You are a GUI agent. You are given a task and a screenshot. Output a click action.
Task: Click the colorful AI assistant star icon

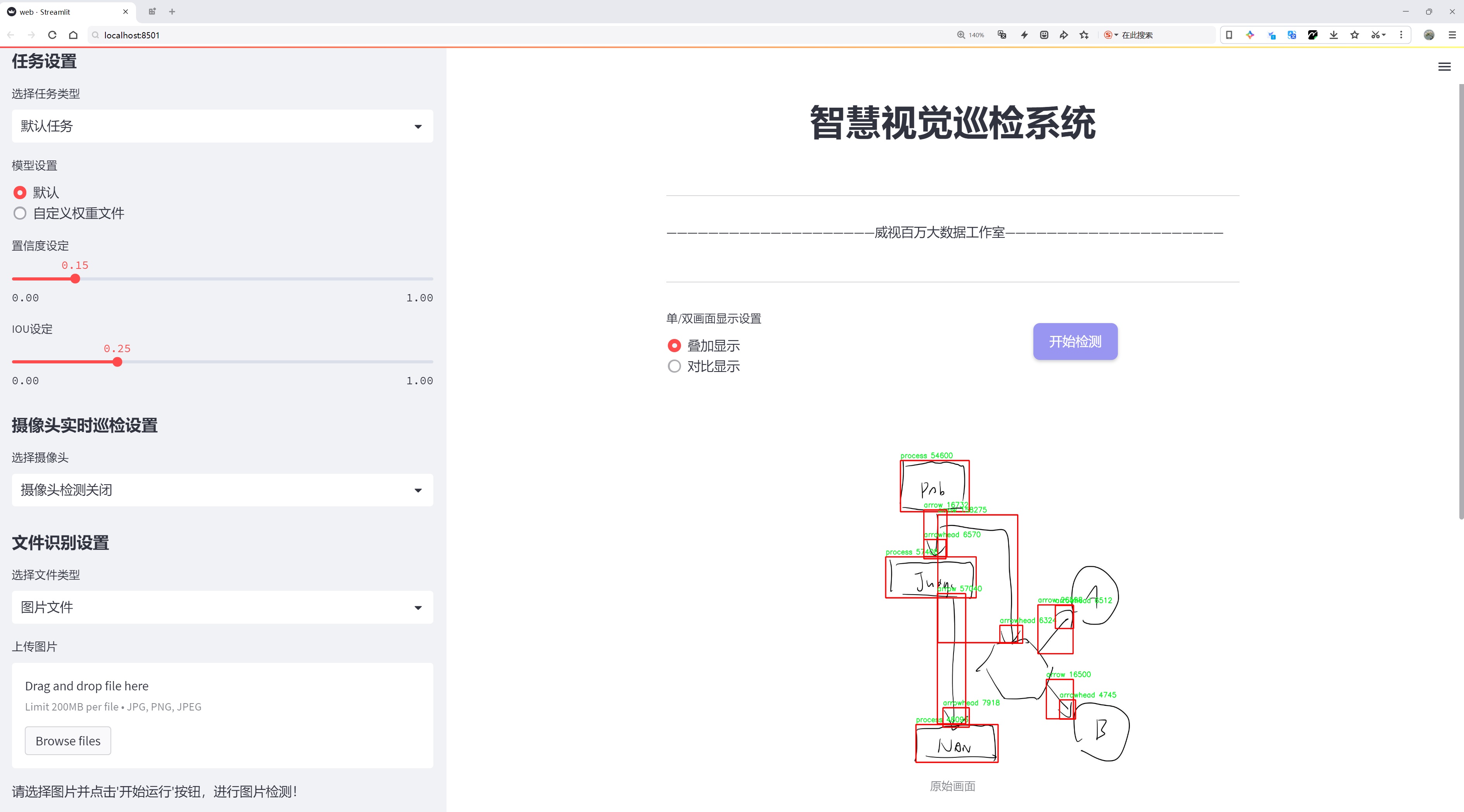pos(1250,34)
